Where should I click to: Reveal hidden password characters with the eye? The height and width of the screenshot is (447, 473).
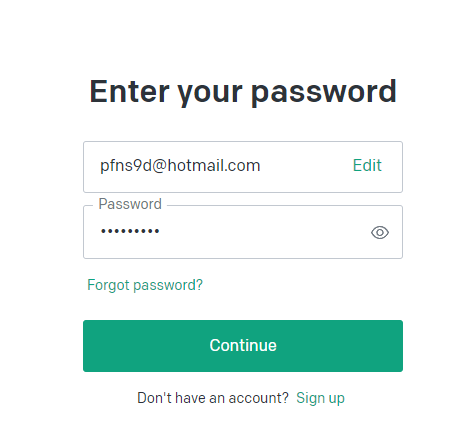(380, 232)
